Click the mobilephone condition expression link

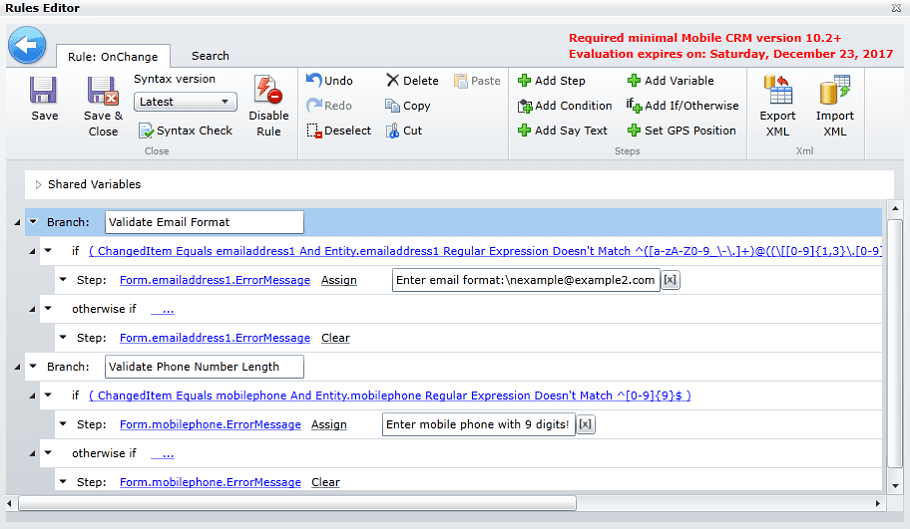tap(390, 396)
